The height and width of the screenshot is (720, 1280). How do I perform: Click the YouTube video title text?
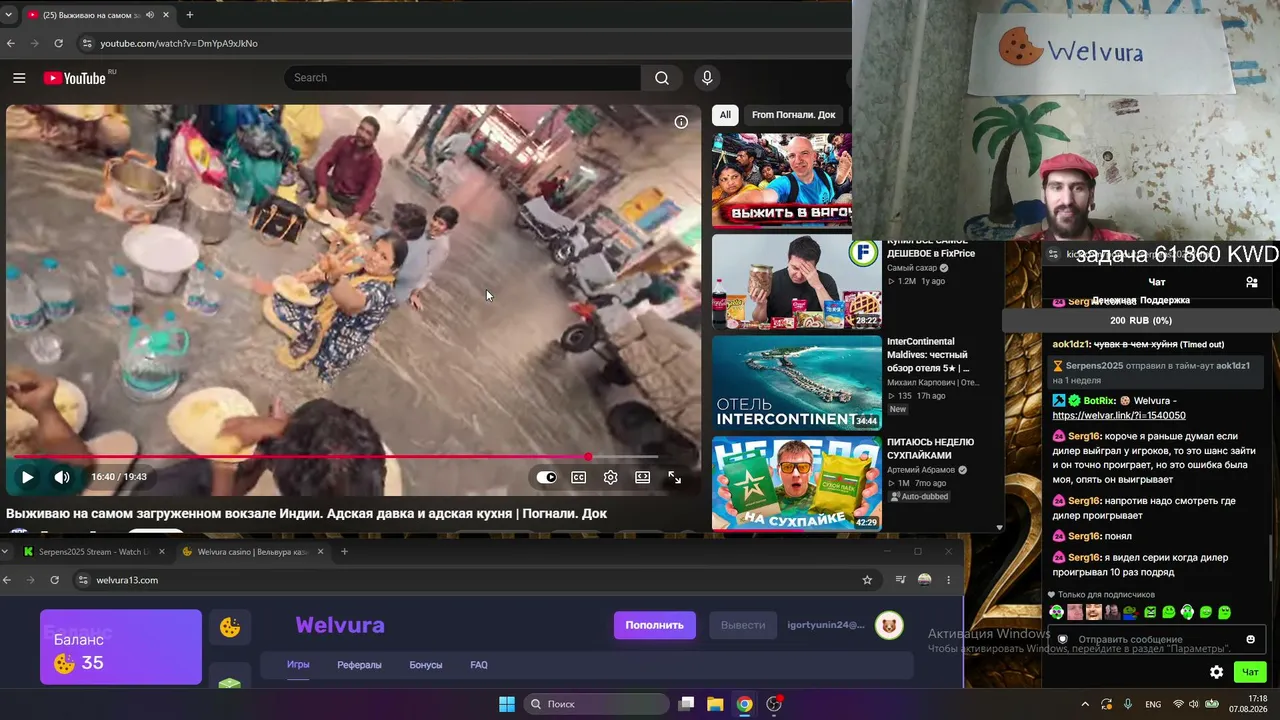pyautogui.click(x=306, y=514)
